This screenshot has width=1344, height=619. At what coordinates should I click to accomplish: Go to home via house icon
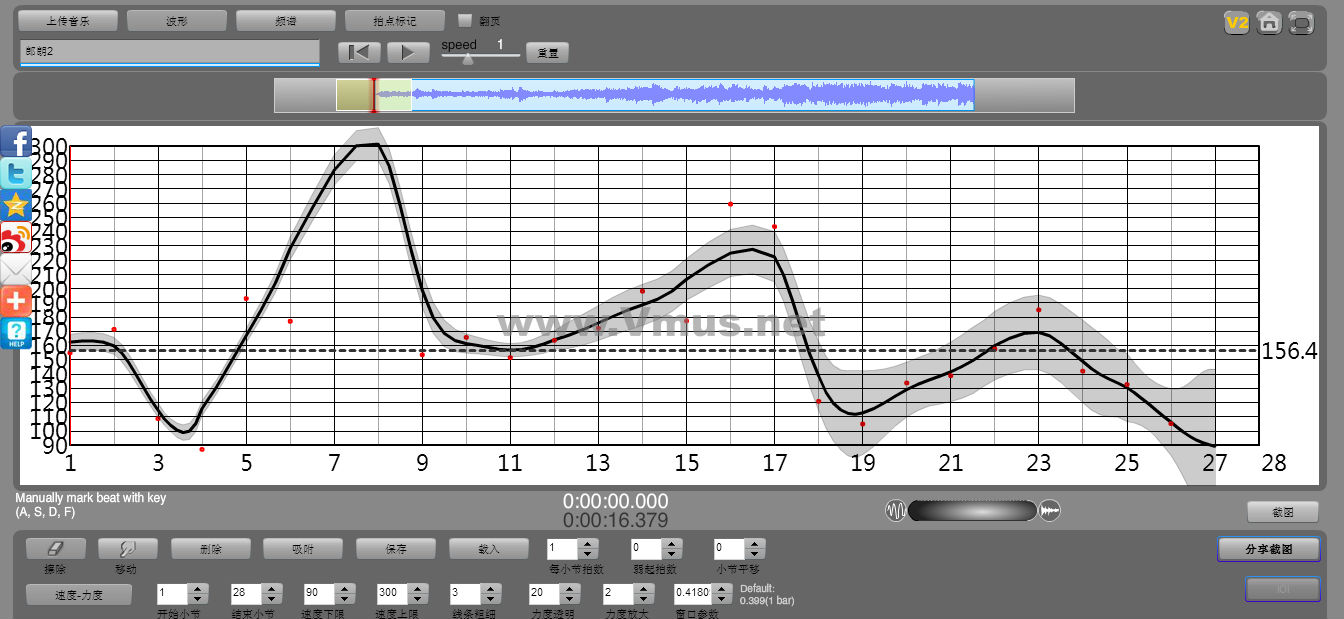click(1269, 23)
